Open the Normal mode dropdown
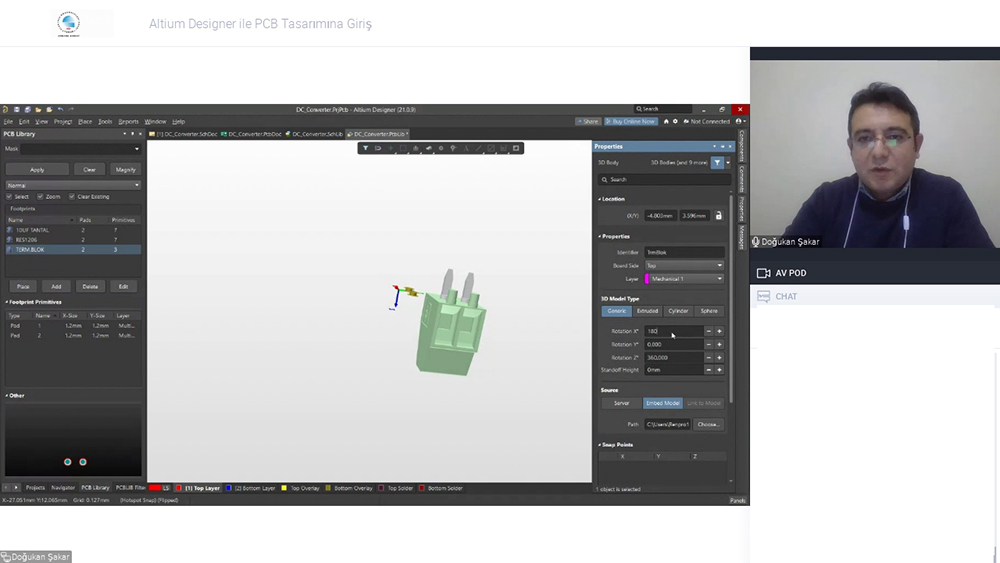Screen dimensions: 1000x563 coord(73,185)
